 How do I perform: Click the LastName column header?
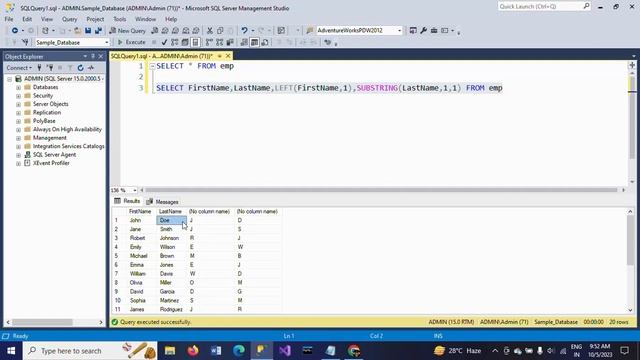(x=170, y=211)
